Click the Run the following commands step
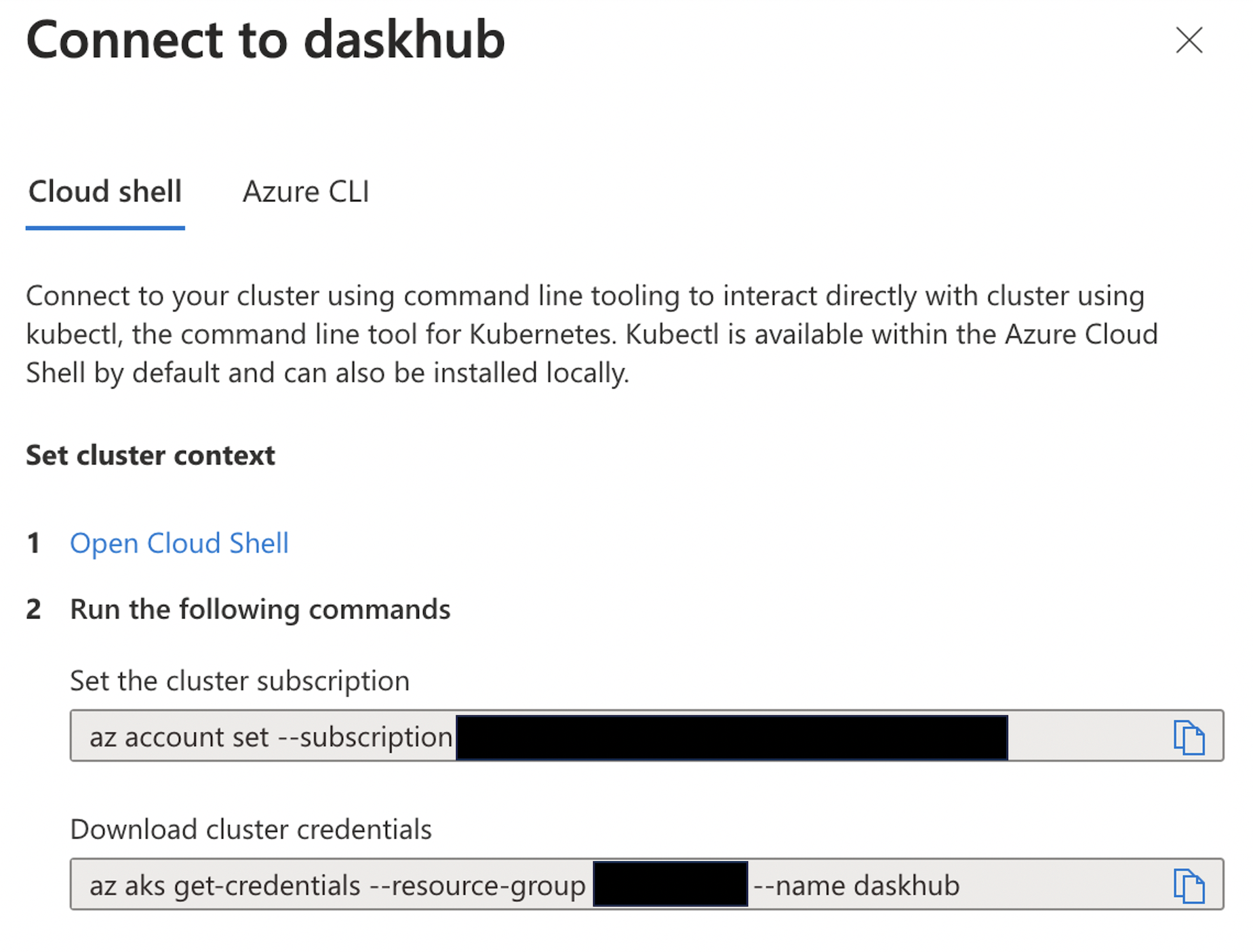Image resolution: width=1253 pixels, height=952 pixels. pos(260,610)
